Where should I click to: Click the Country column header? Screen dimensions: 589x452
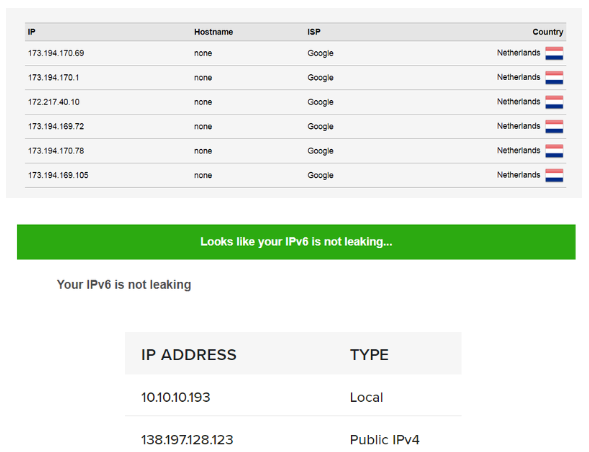tap(548, 32)
